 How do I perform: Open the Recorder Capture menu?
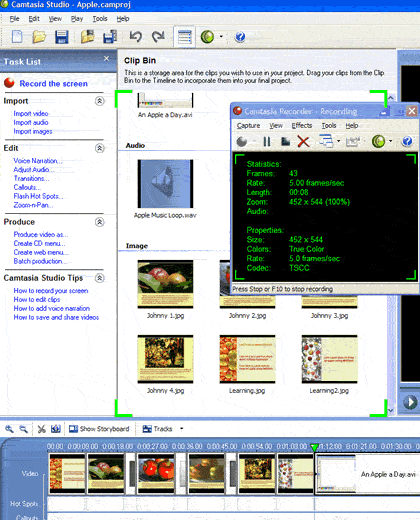[x=248, y=126]
